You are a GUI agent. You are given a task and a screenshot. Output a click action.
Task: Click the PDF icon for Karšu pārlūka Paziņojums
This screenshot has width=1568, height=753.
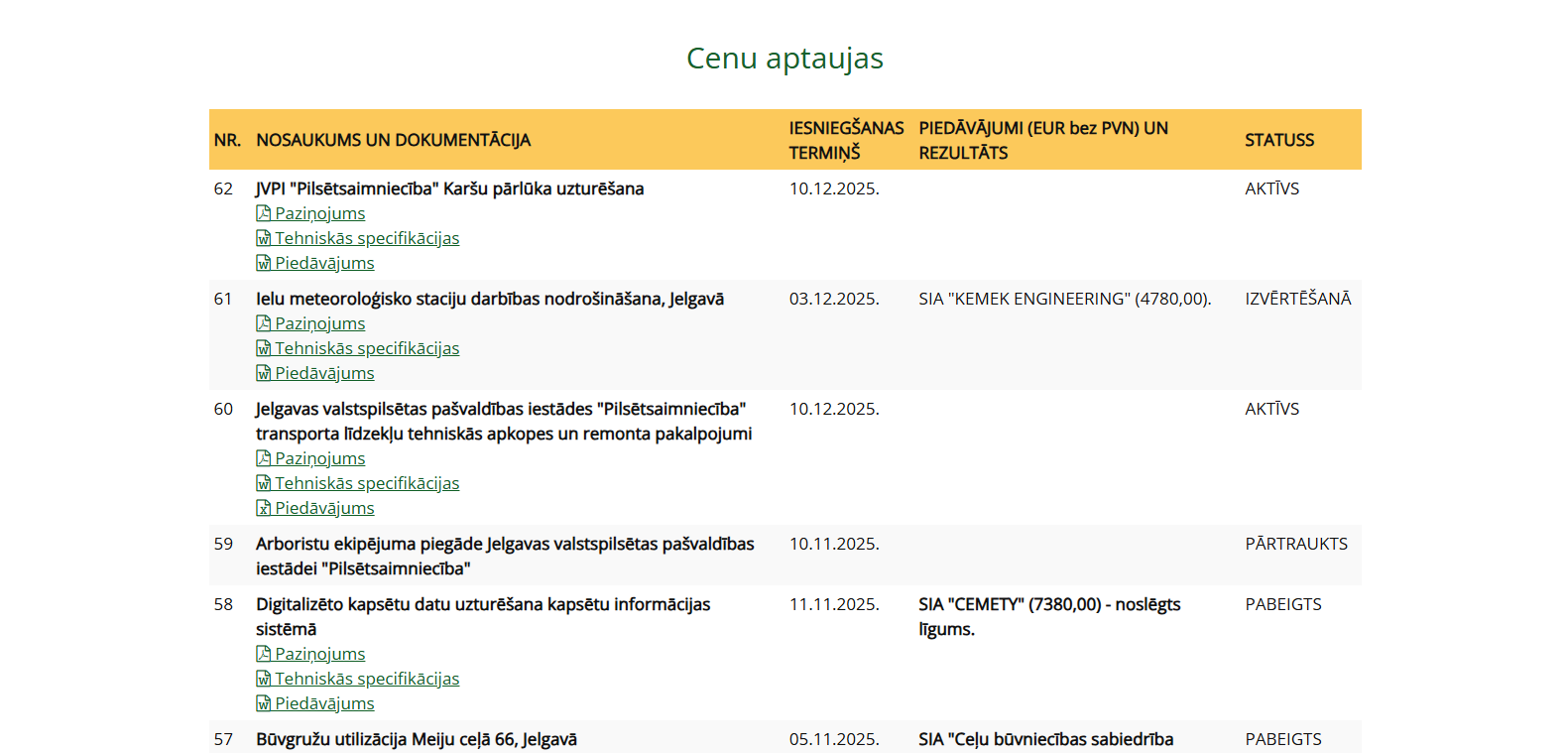264,213
